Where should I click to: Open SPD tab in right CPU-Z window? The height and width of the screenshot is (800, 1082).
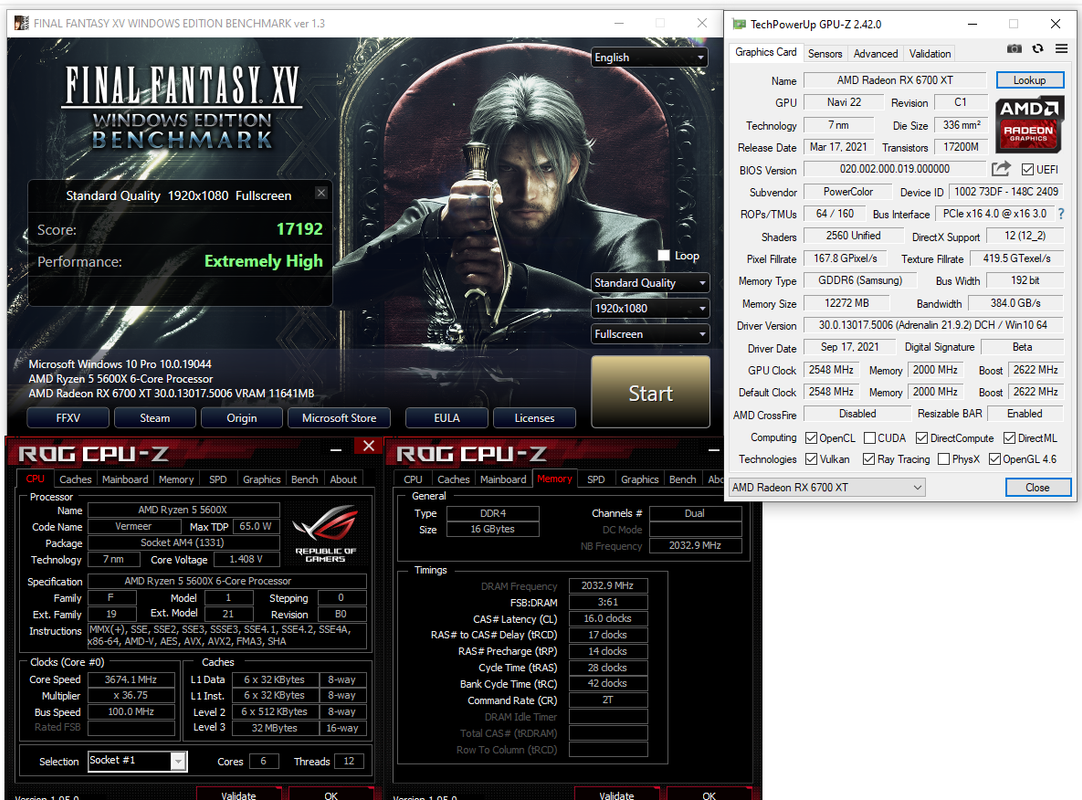tap(596, 479)
